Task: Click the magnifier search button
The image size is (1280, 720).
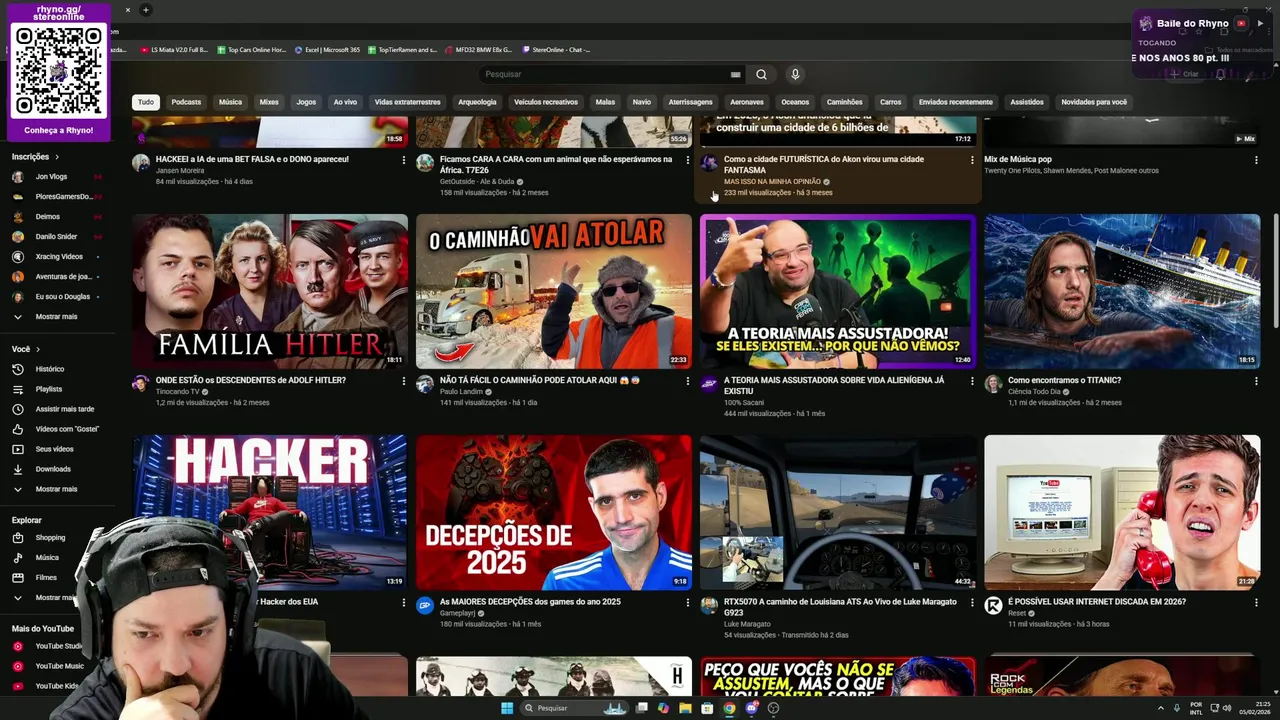Action: click(x=761, y=74)
